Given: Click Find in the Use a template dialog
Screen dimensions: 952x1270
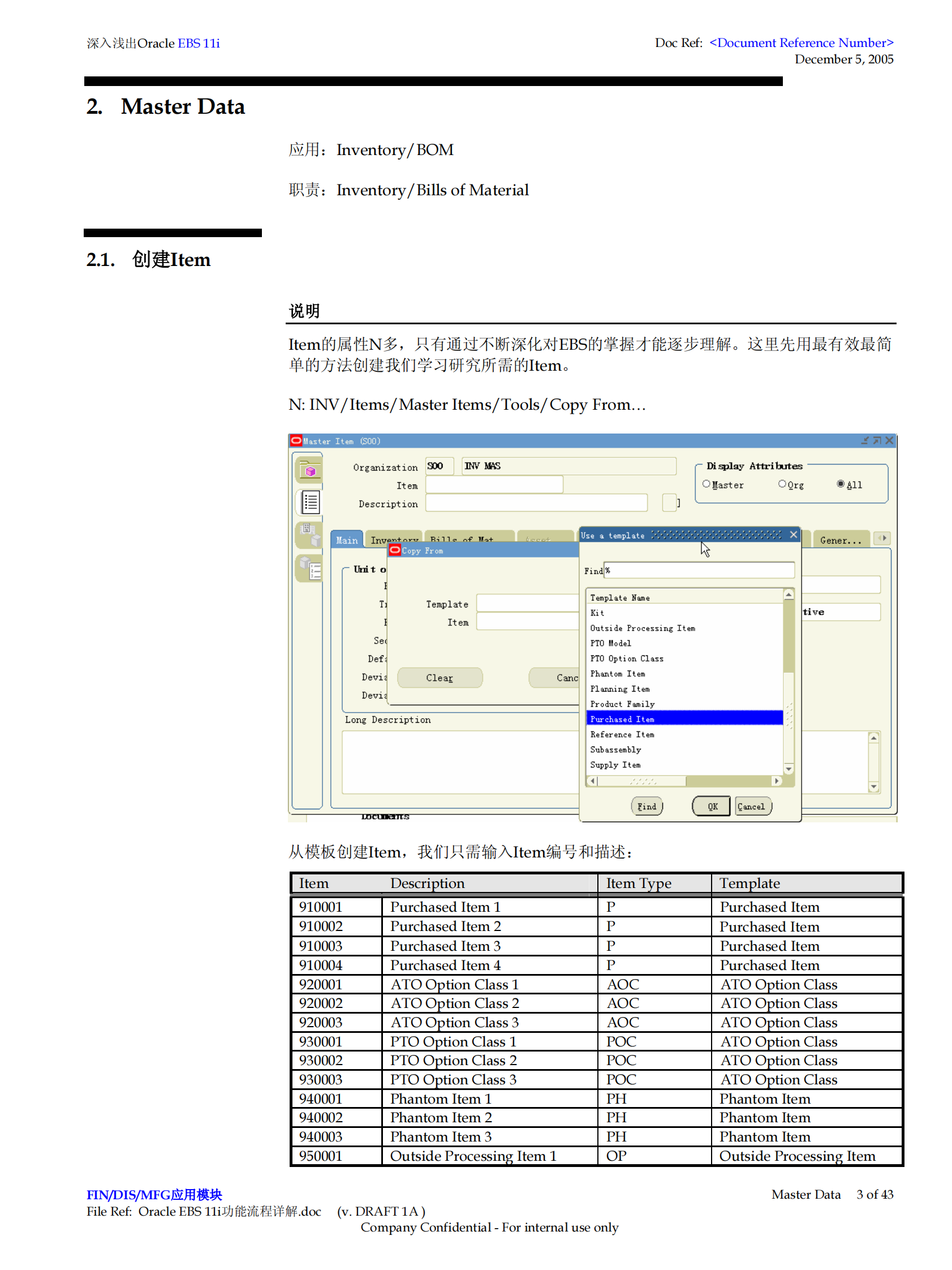Looking at the screenshot, I should [647, 806].
